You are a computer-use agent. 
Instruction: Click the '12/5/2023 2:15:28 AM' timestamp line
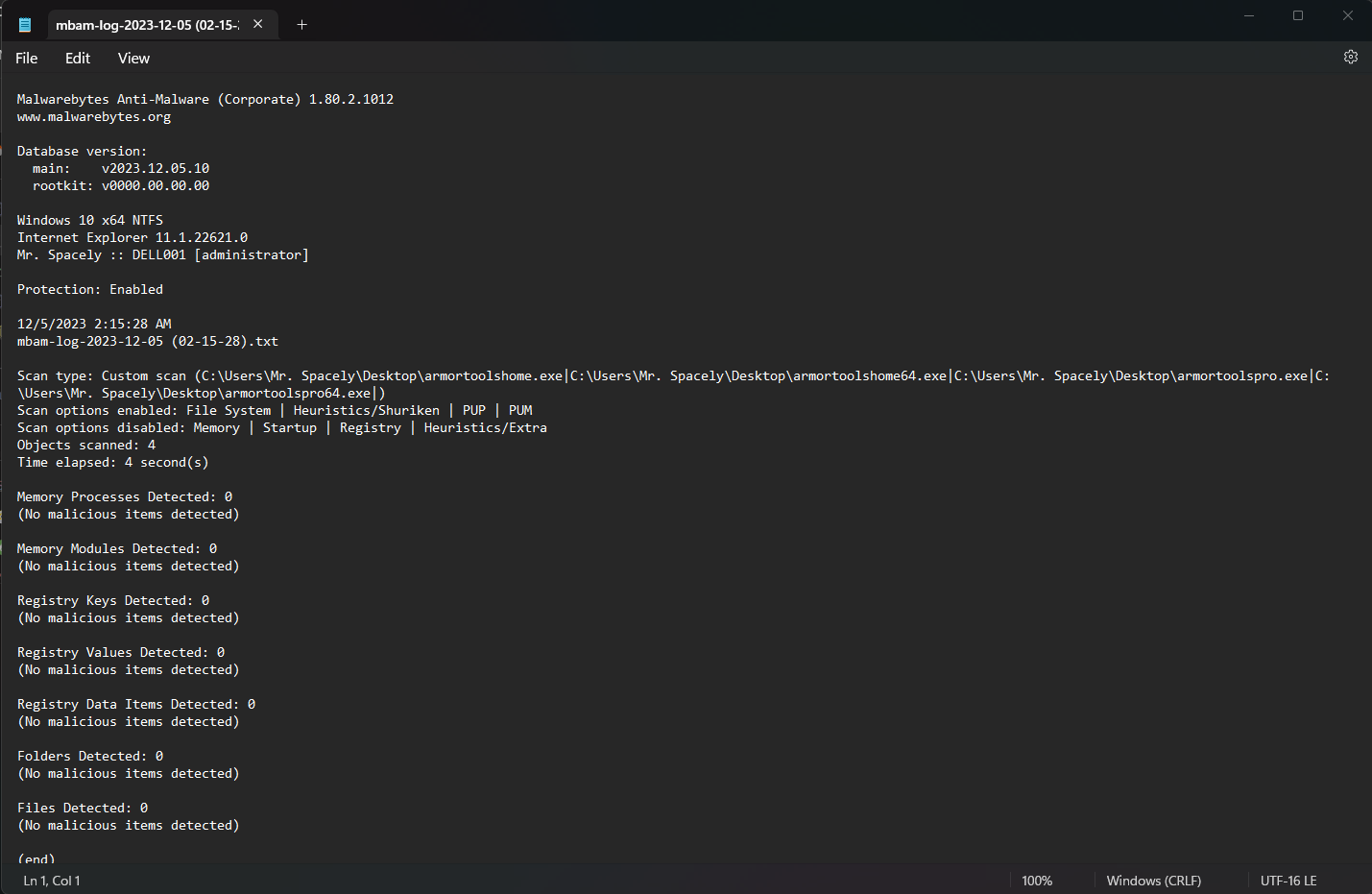(94, 325)
